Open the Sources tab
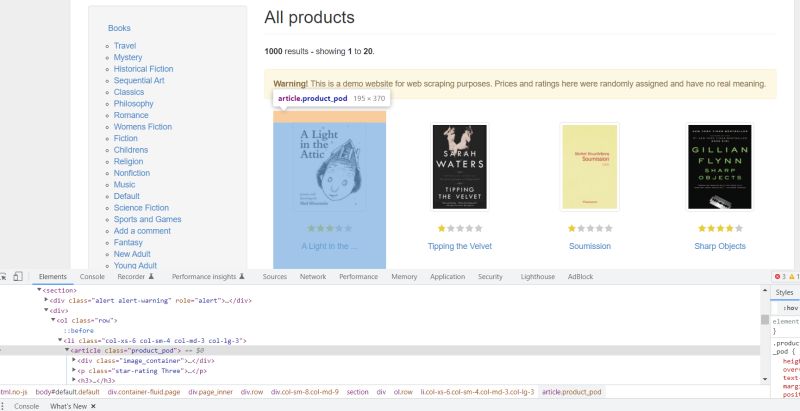Image resolution: width=800 pixels, height=411 pixels. 274,276
